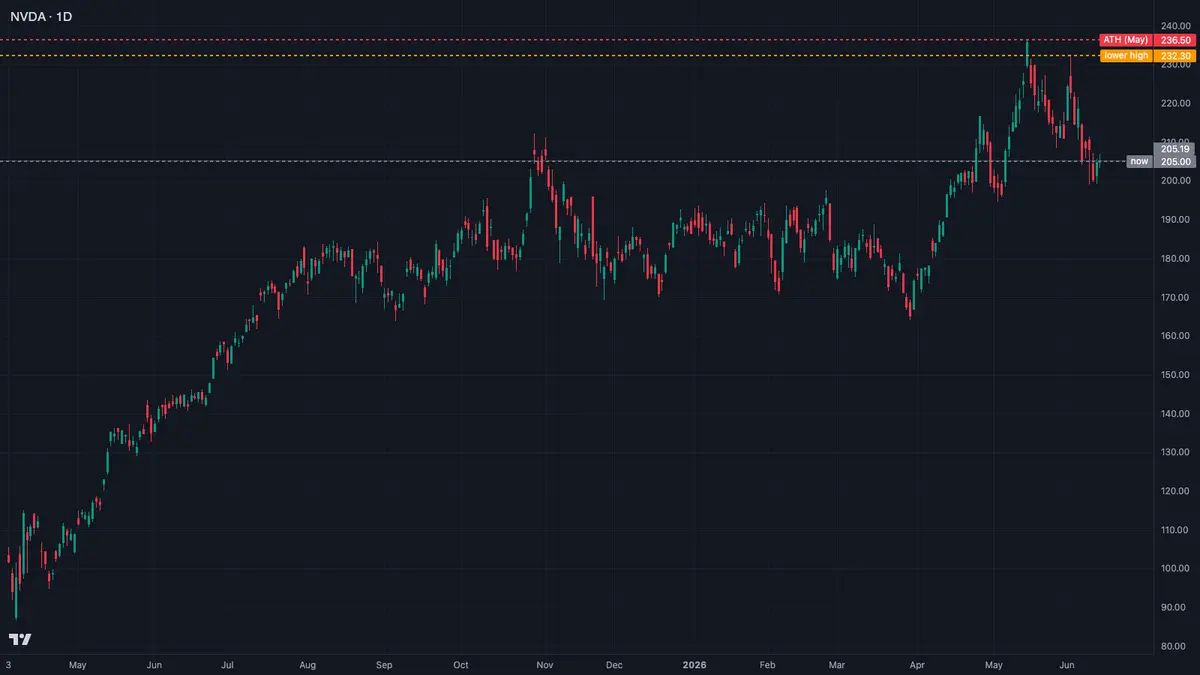Click the 205.19 last price tag
The width and height of the screenshot is (1200, 675).
pyautogui.click(x=1174, y=149)
